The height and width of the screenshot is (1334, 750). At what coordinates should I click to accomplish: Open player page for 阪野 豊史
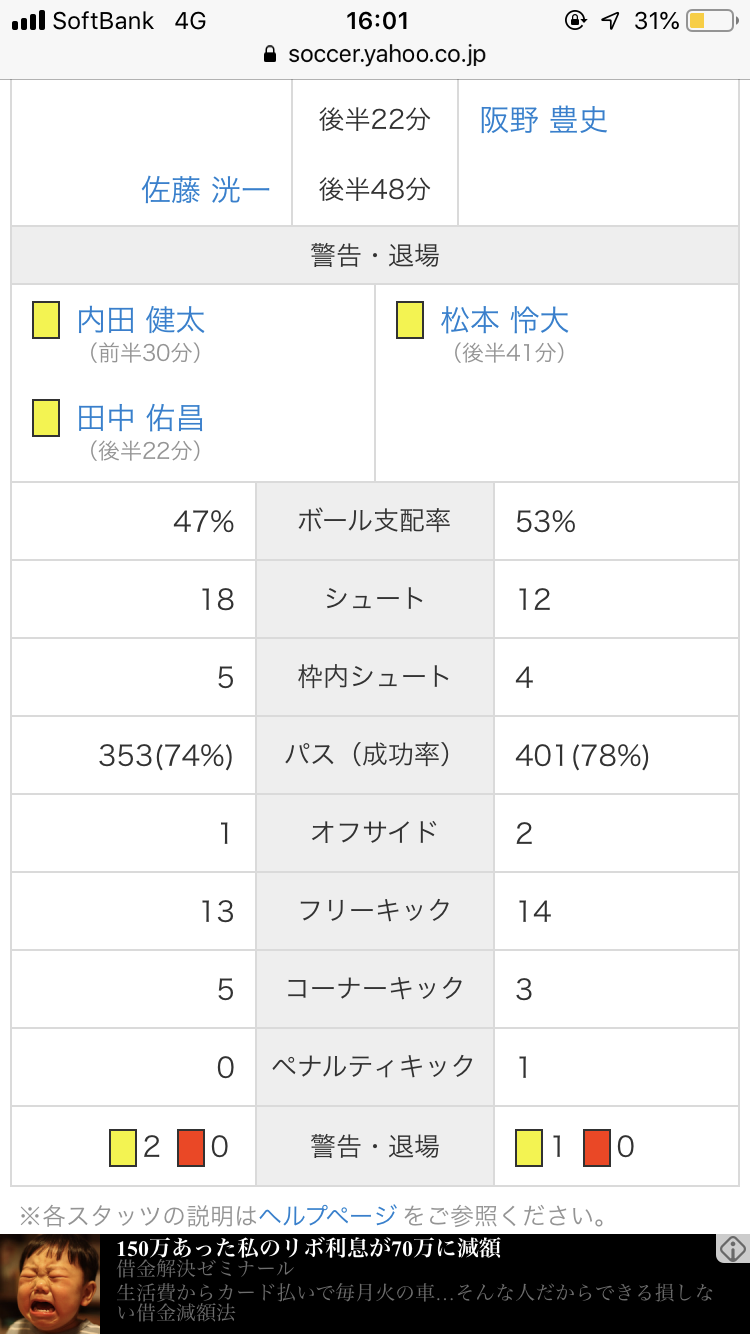point(543,120)
